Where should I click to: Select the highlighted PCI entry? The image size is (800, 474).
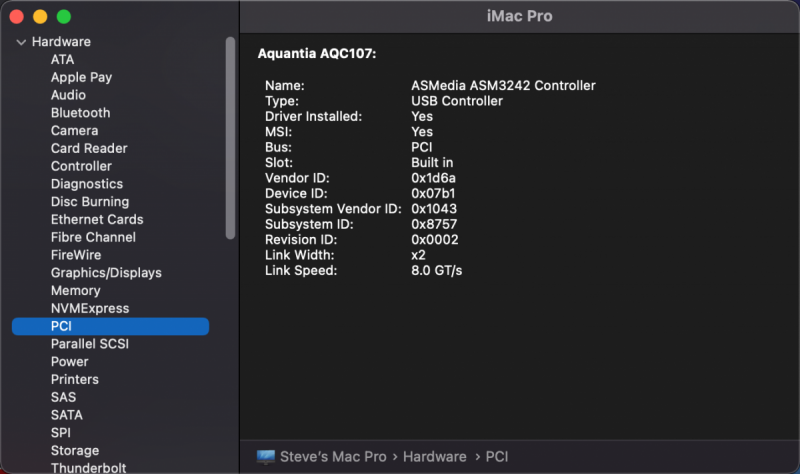pos(110,327)
